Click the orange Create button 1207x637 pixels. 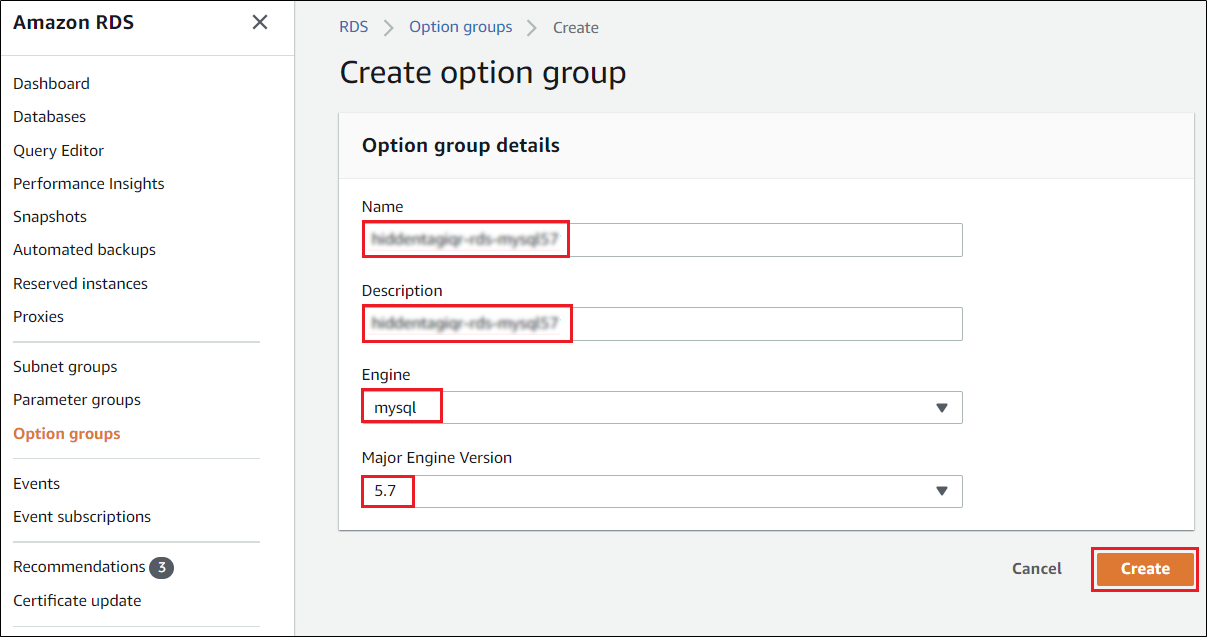pyautogui.click(x=1145, y=569)
